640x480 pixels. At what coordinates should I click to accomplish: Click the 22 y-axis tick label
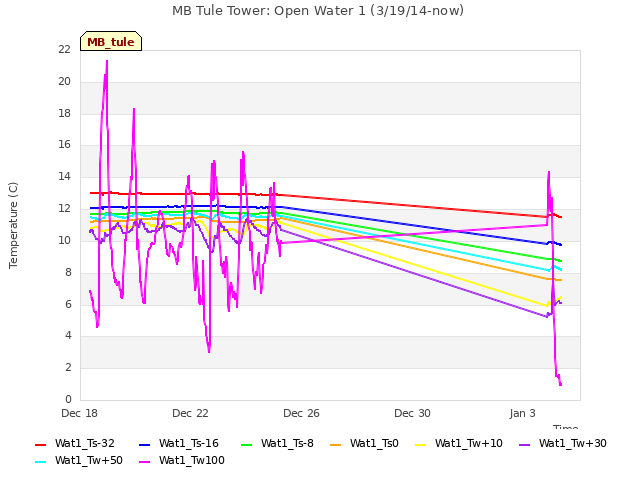[x=64, y=49]
